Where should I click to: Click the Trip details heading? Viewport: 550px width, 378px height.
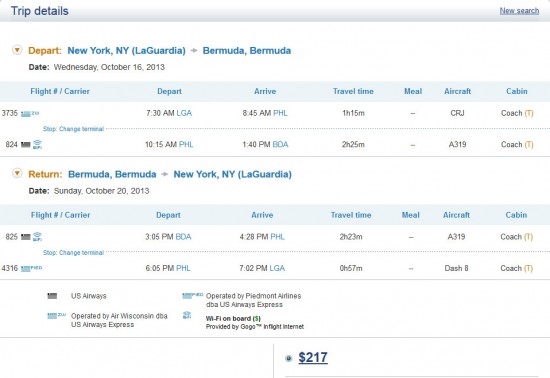pos(40,11)
